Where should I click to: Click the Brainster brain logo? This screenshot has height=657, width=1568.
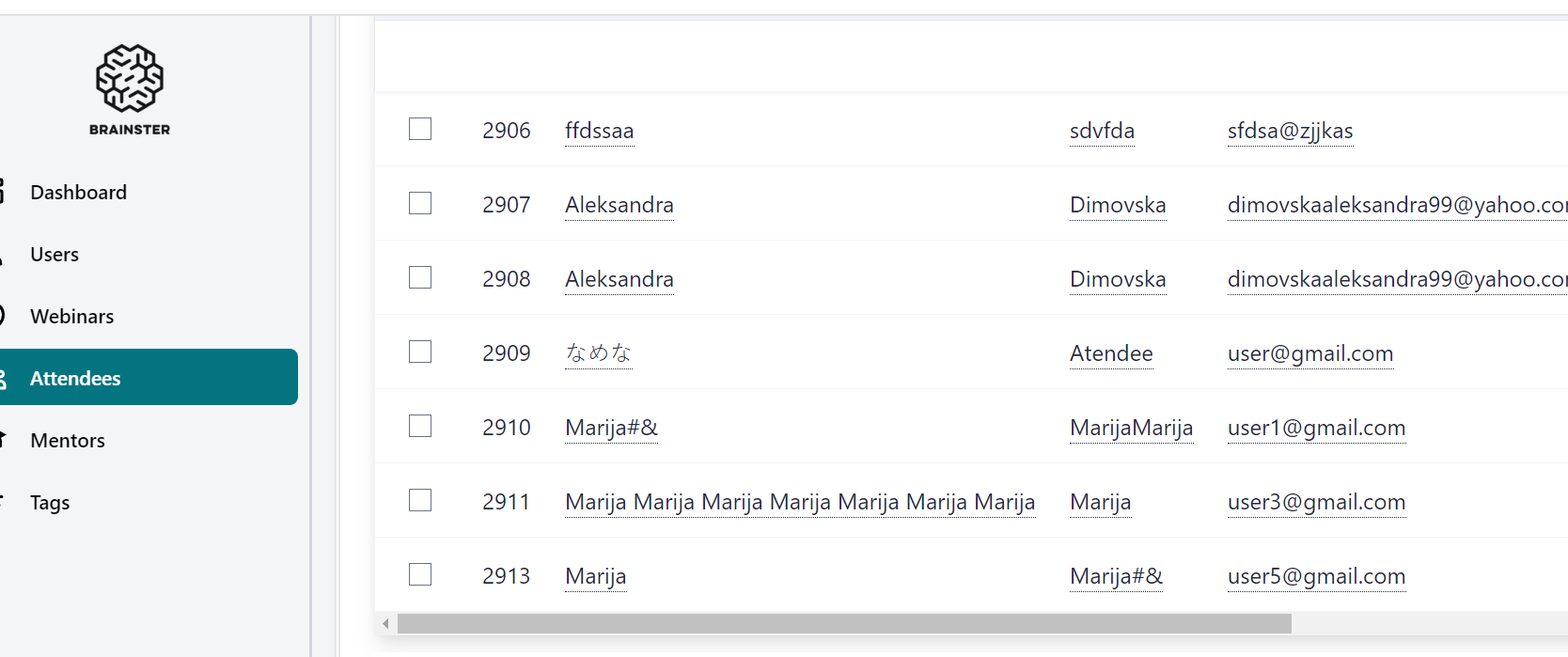coord(130,79)
